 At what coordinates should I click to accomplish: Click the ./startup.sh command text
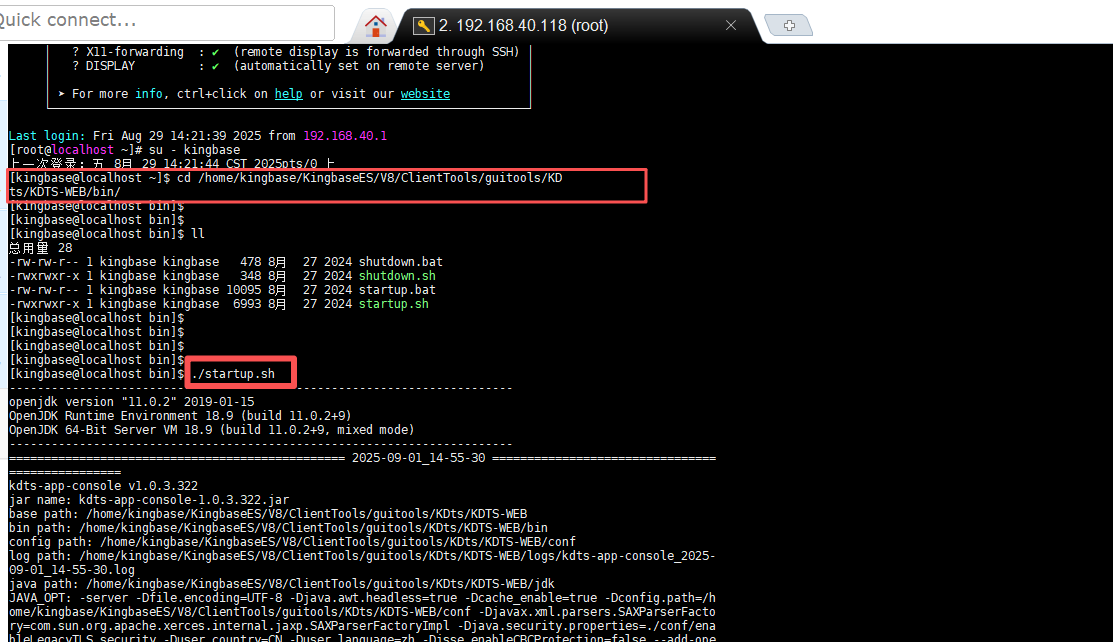point(233,374)
